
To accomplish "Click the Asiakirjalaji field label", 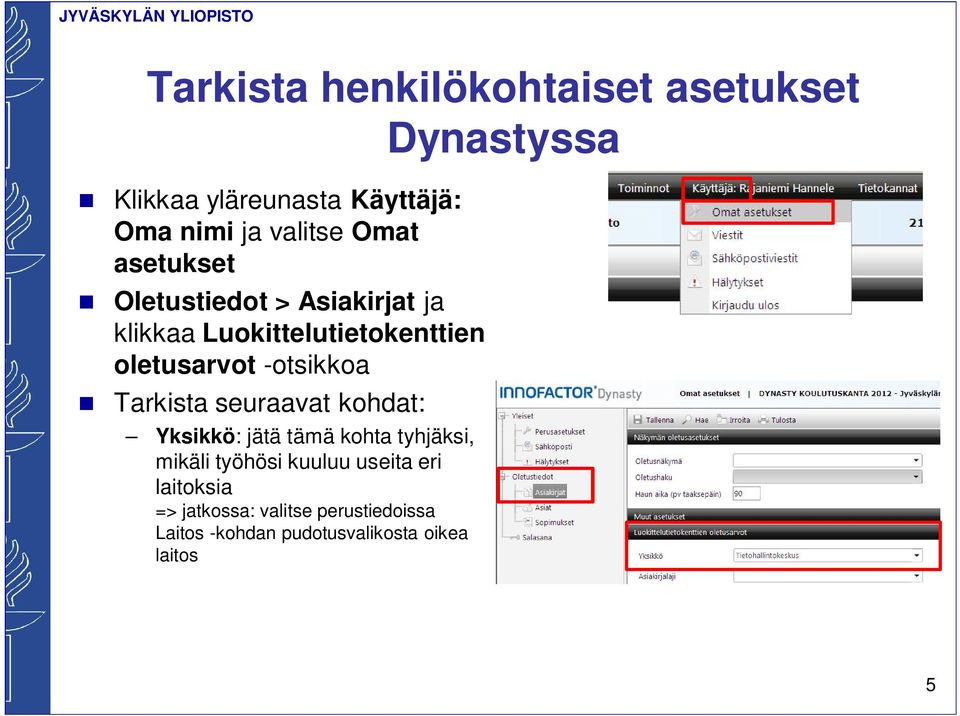I will point(657,576).
